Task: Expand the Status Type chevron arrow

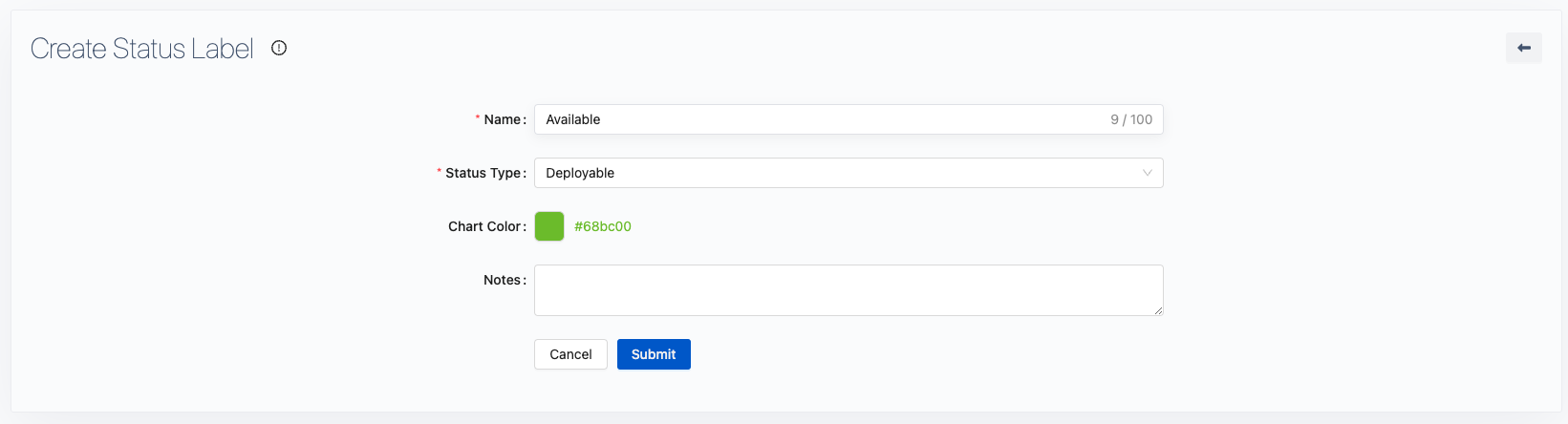Action: coord(1147,173)
